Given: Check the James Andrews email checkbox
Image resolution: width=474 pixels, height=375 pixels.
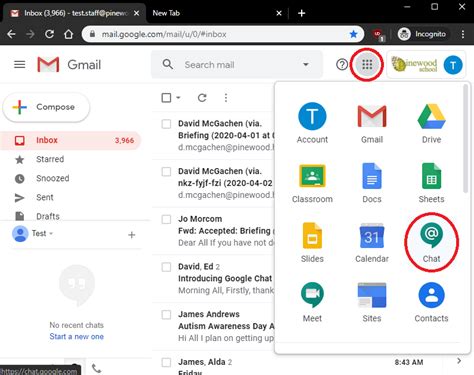Looking at the screenshot, I should (x=166, y=314).
